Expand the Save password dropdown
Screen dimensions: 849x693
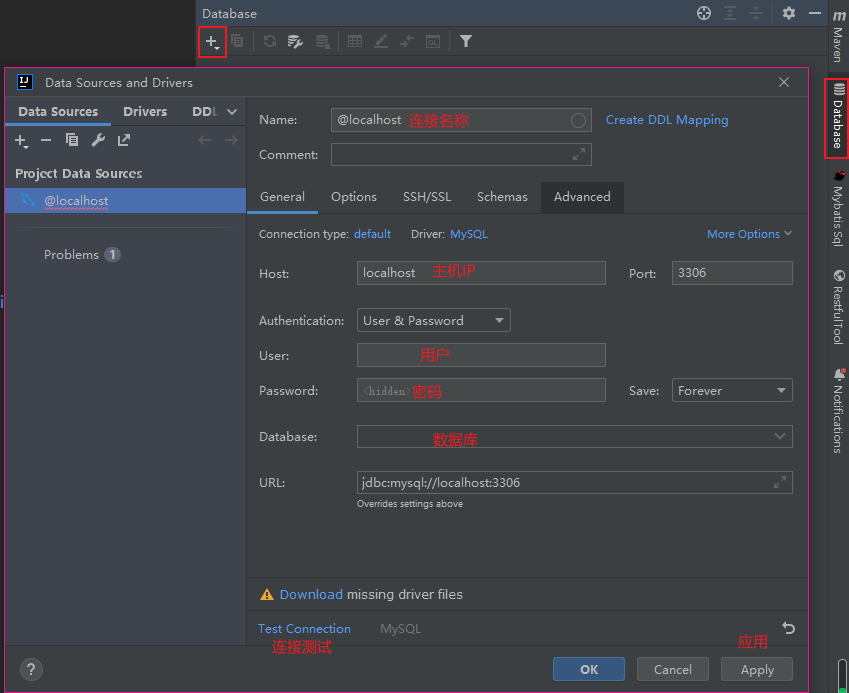coord(733,391)
